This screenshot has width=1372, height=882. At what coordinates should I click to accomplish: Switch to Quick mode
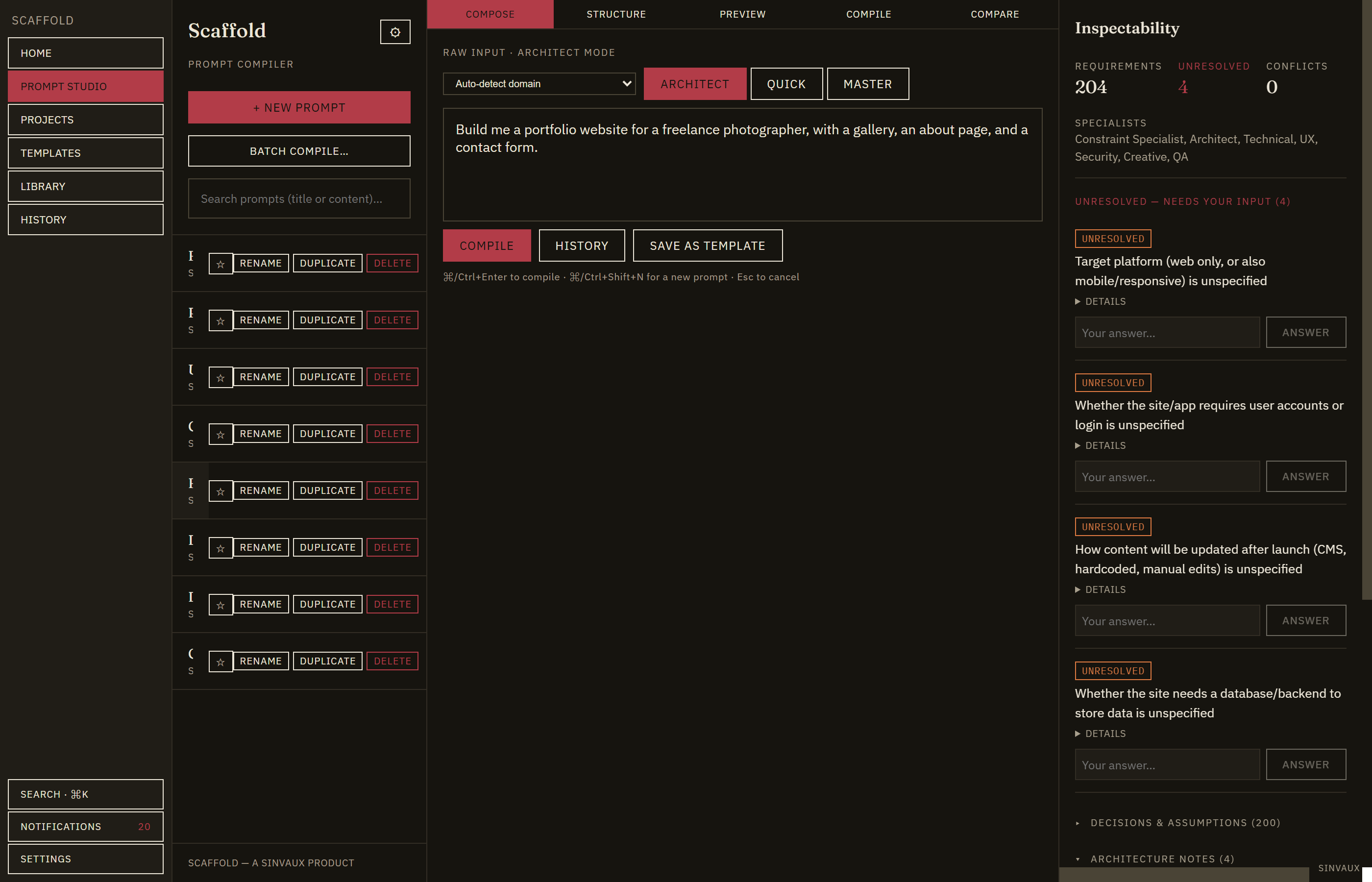coord(786,84)
